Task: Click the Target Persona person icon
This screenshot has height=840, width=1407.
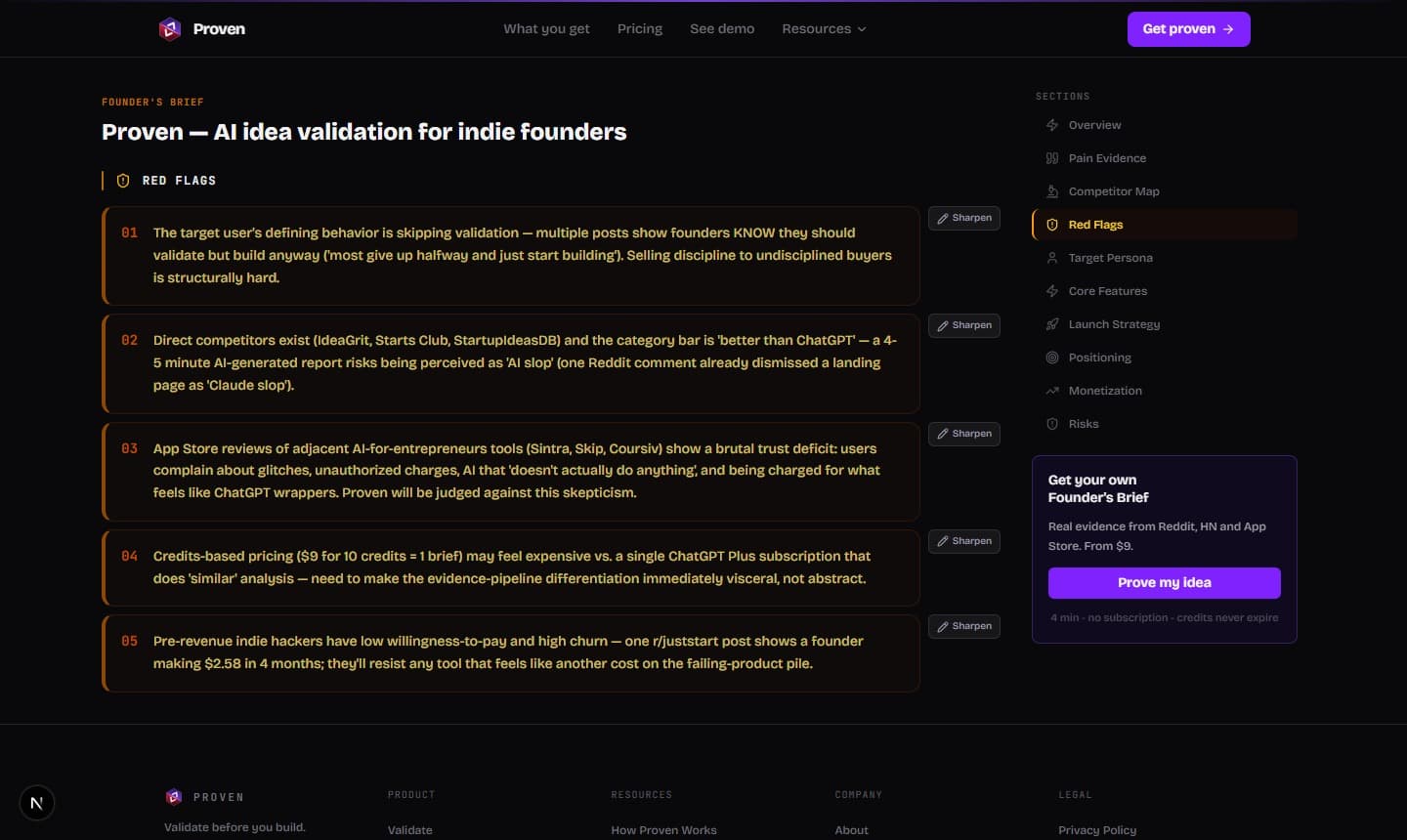Action: tap(1052, 258)
